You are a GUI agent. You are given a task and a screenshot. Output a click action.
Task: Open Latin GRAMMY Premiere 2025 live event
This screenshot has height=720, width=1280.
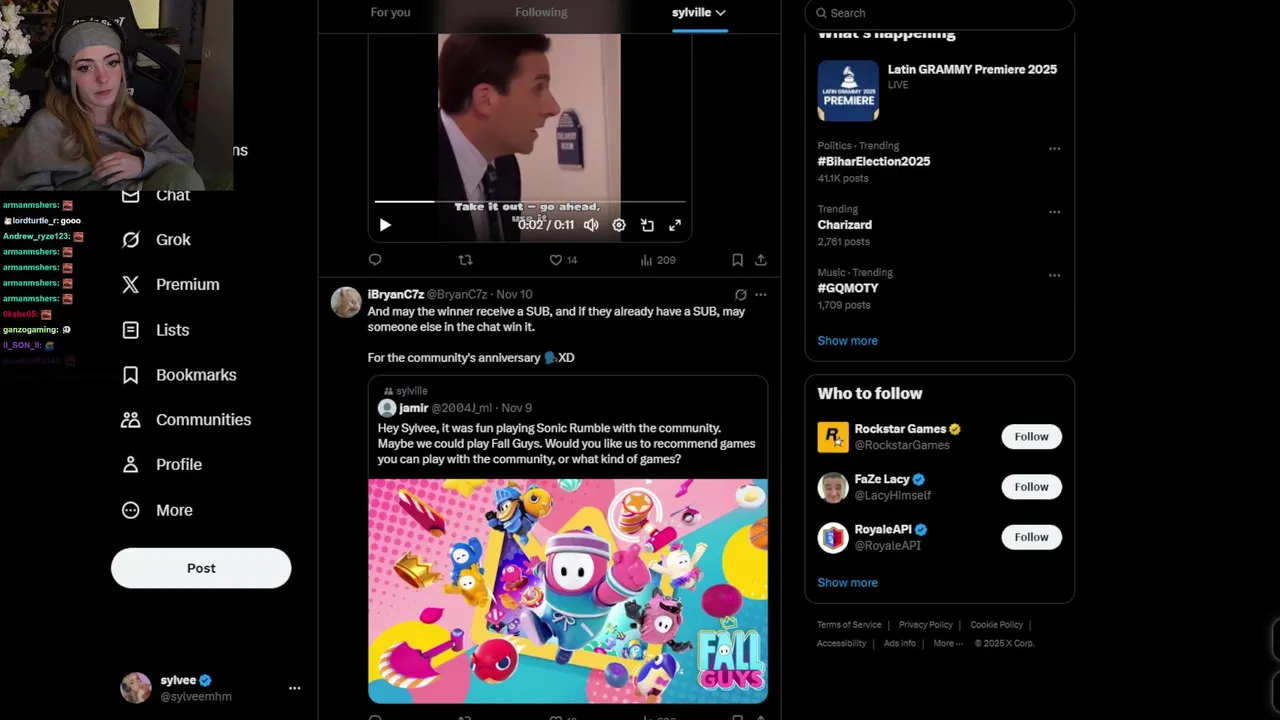click(x=939, y=90)
